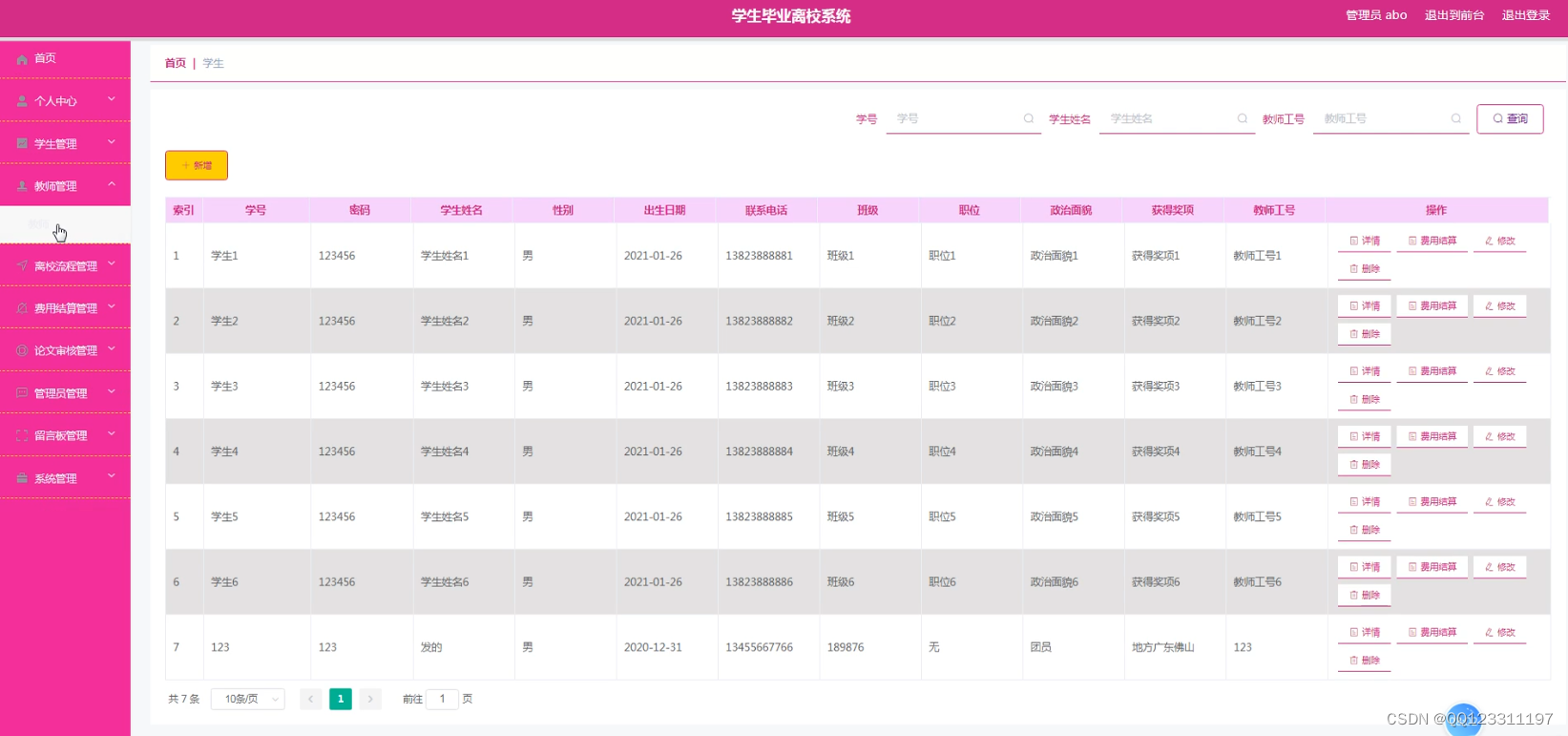Expand the 论文审核管理 sidebar menu
This screenshot has height=736, width=1568.
[x=65, y=350]
